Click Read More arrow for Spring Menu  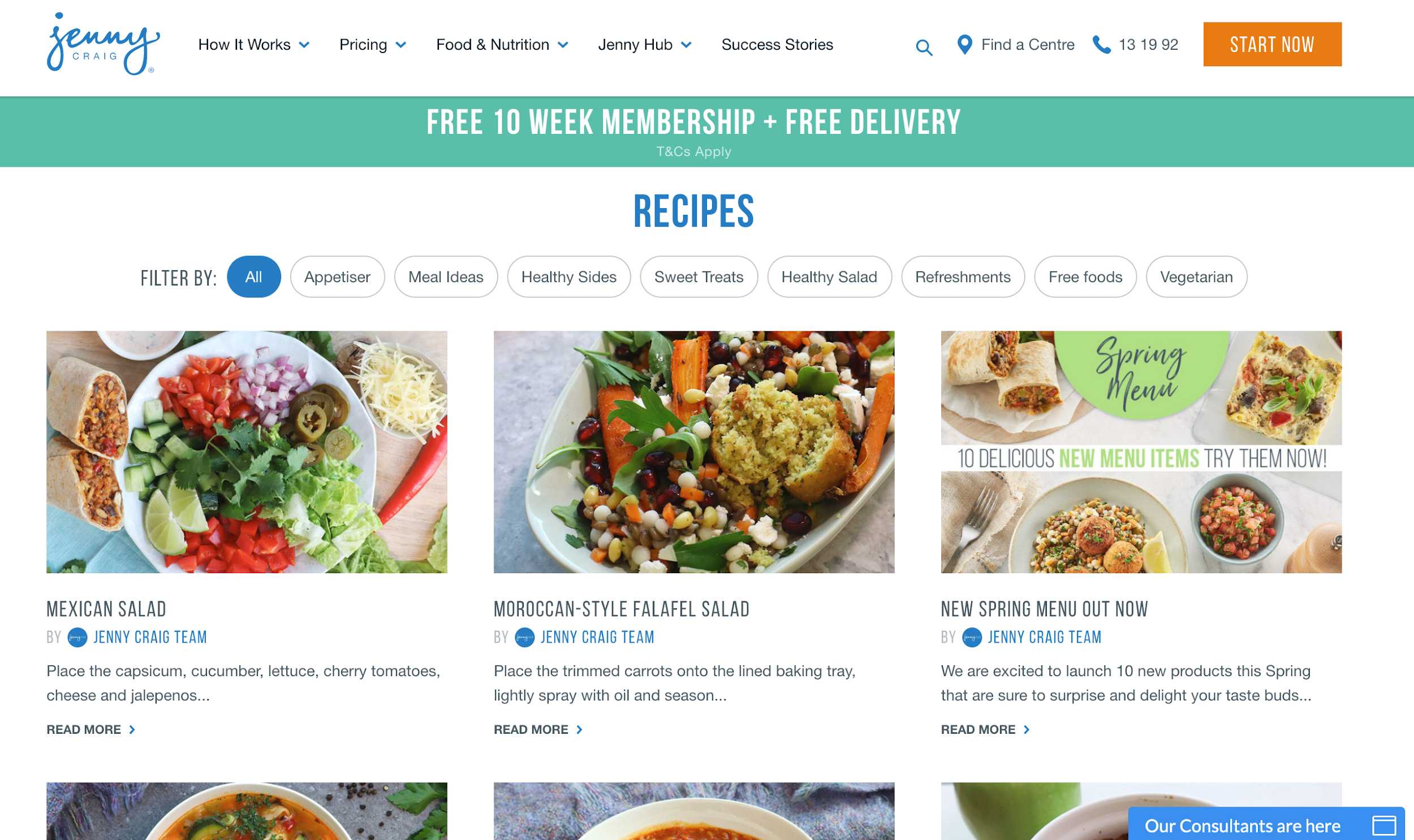(x=1027, y=730)
